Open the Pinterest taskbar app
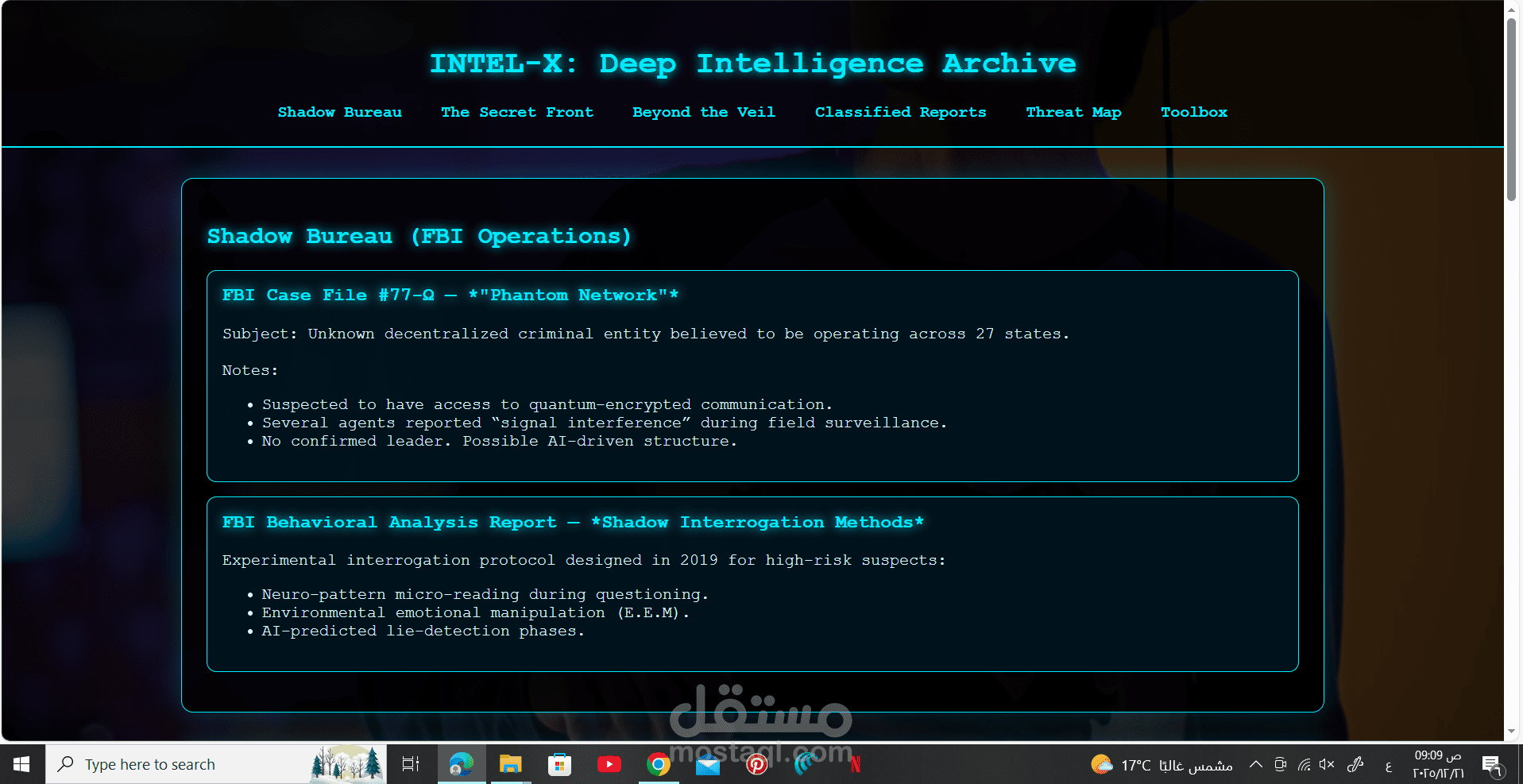 757,764
